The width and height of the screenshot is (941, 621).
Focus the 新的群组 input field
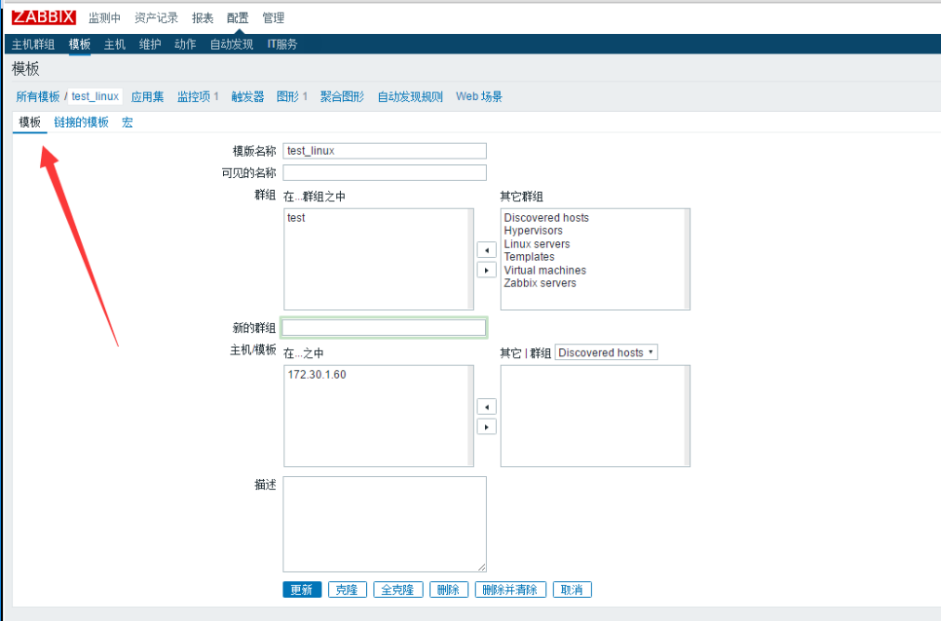coord(384,328)
